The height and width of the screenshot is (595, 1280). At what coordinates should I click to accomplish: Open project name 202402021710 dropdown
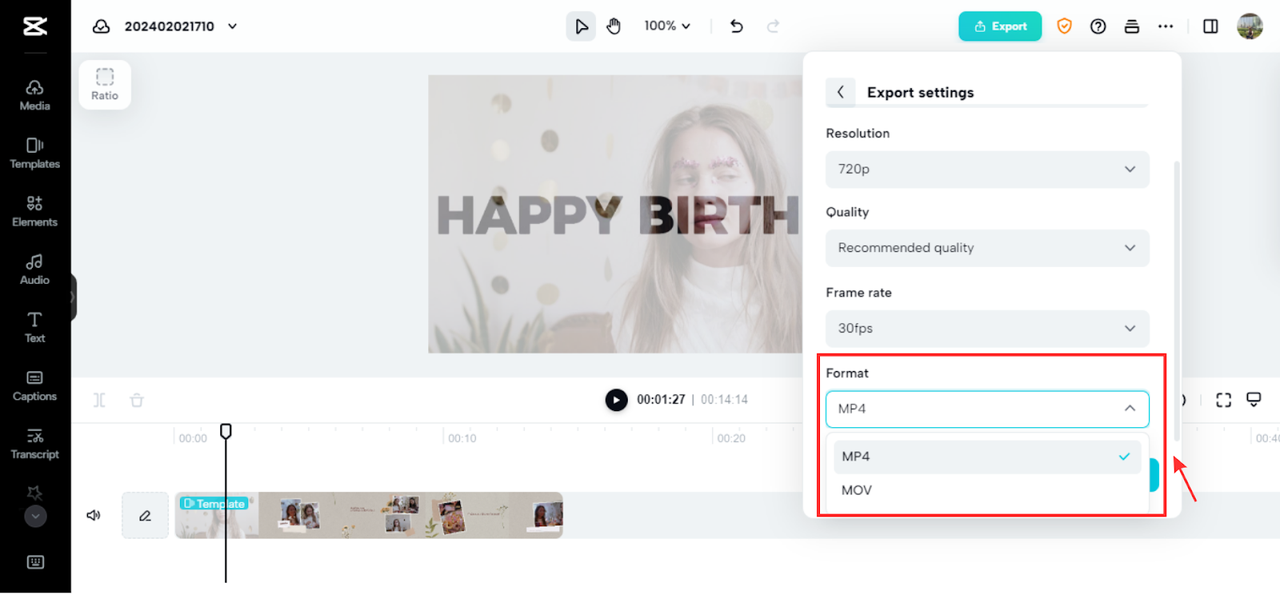pyautogui.click(x=181, y=27)
